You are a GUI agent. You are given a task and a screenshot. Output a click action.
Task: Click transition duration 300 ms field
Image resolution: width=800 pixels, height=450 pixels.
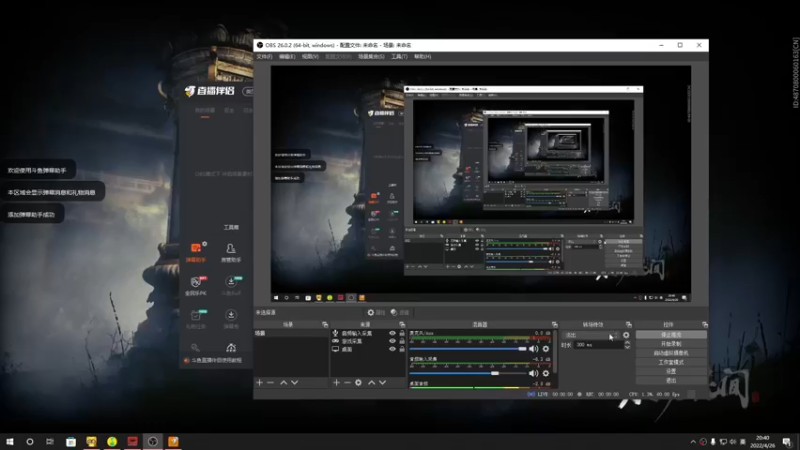598,345
